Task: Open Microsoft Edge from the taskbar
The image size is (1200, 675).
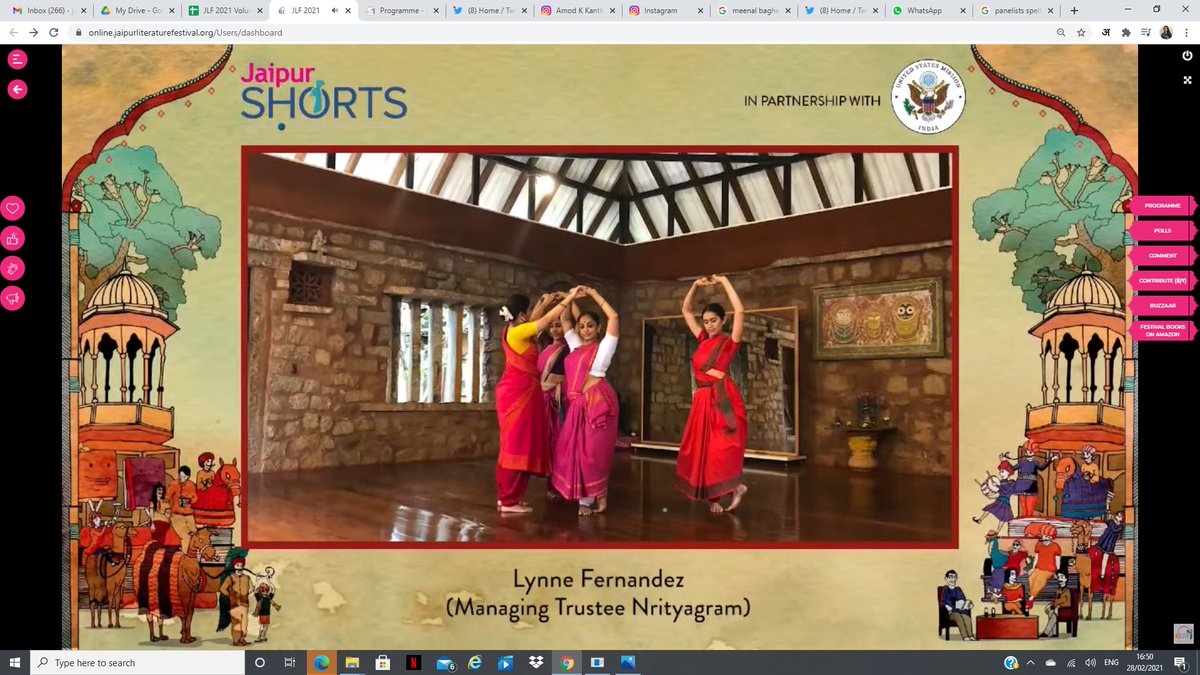Action: (x=321, y=662)
